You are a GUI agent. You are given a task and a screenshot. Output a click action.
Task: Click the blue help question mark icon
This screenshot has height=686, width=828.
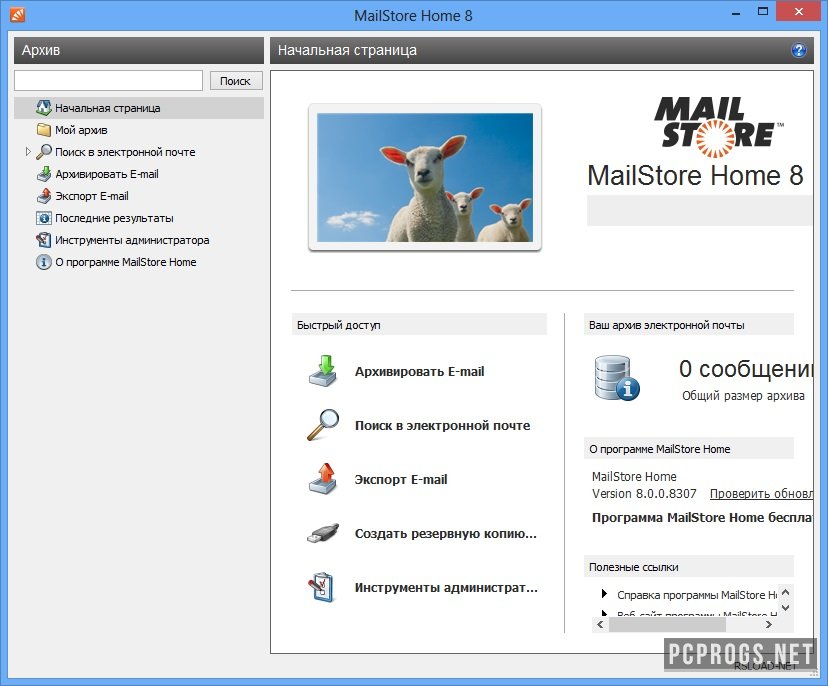(799, 50)
